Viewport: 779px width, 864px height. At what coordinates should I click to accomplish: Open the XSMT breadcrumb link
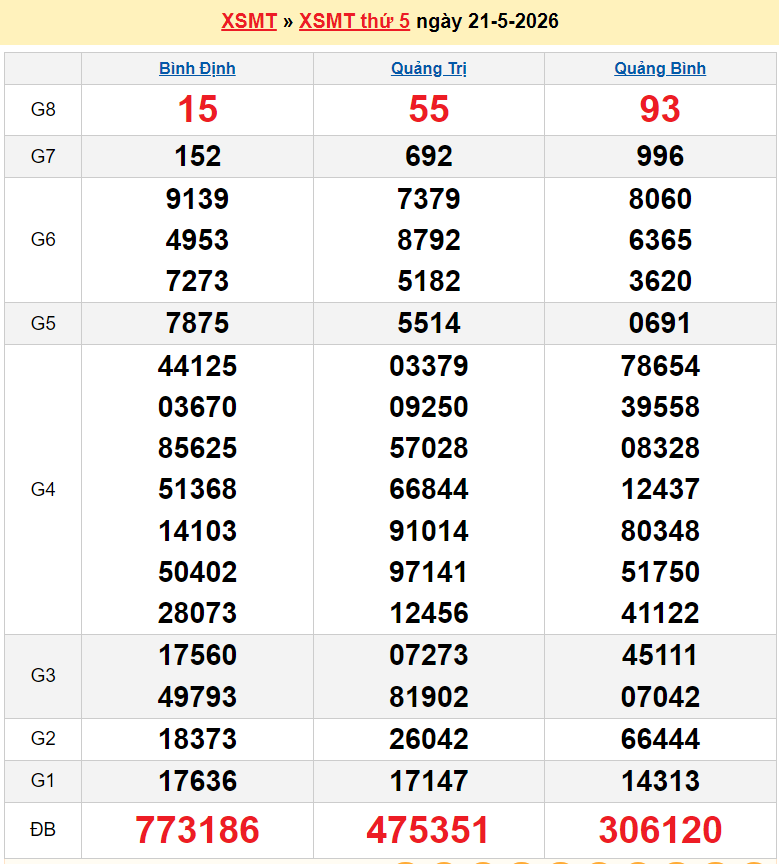coord(249,21)
